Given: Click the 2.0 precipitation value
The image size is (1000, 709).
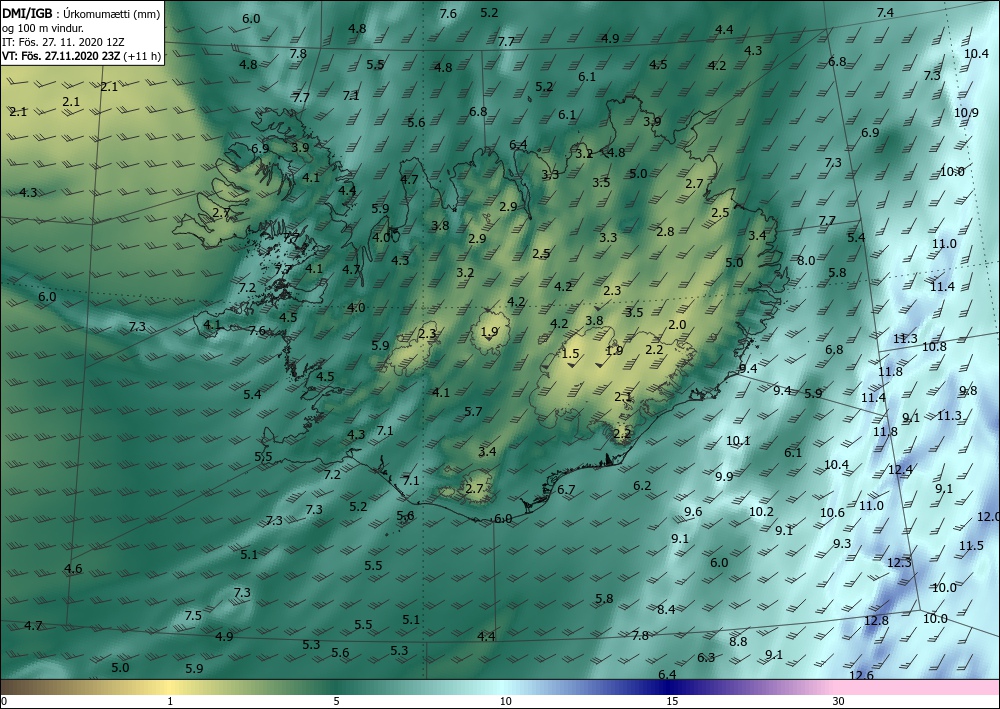Looking at the screenshot, I should 677,325.
